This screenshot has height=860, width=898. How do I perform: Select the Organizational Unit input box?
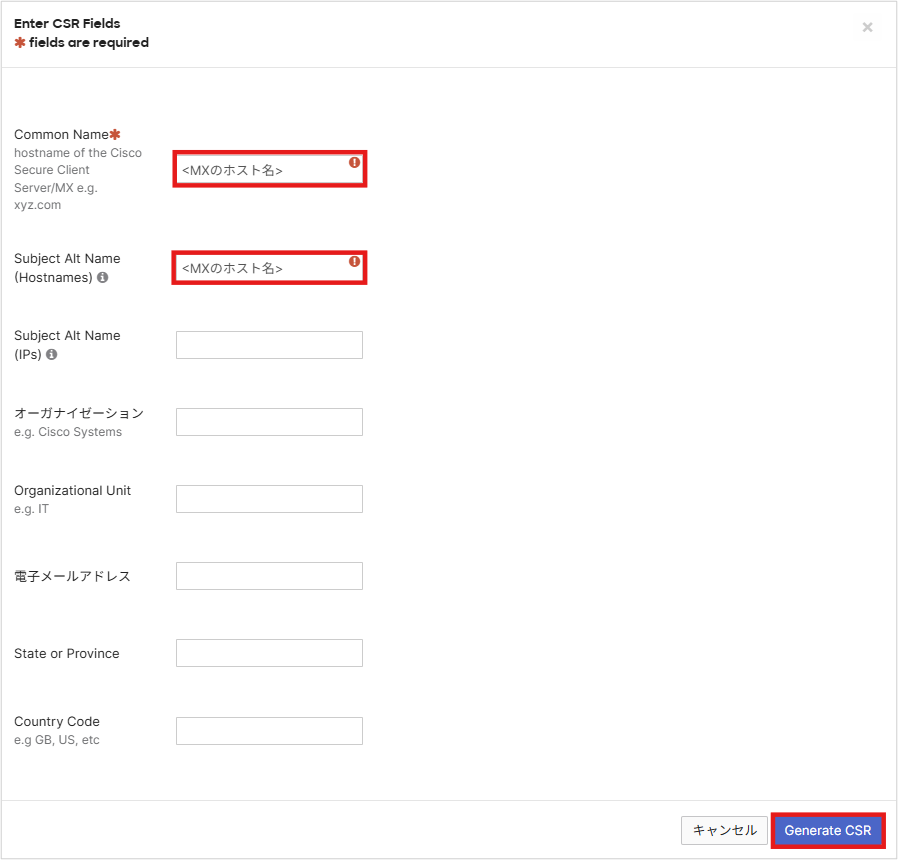pyautogui.click(x=269, y=499)
